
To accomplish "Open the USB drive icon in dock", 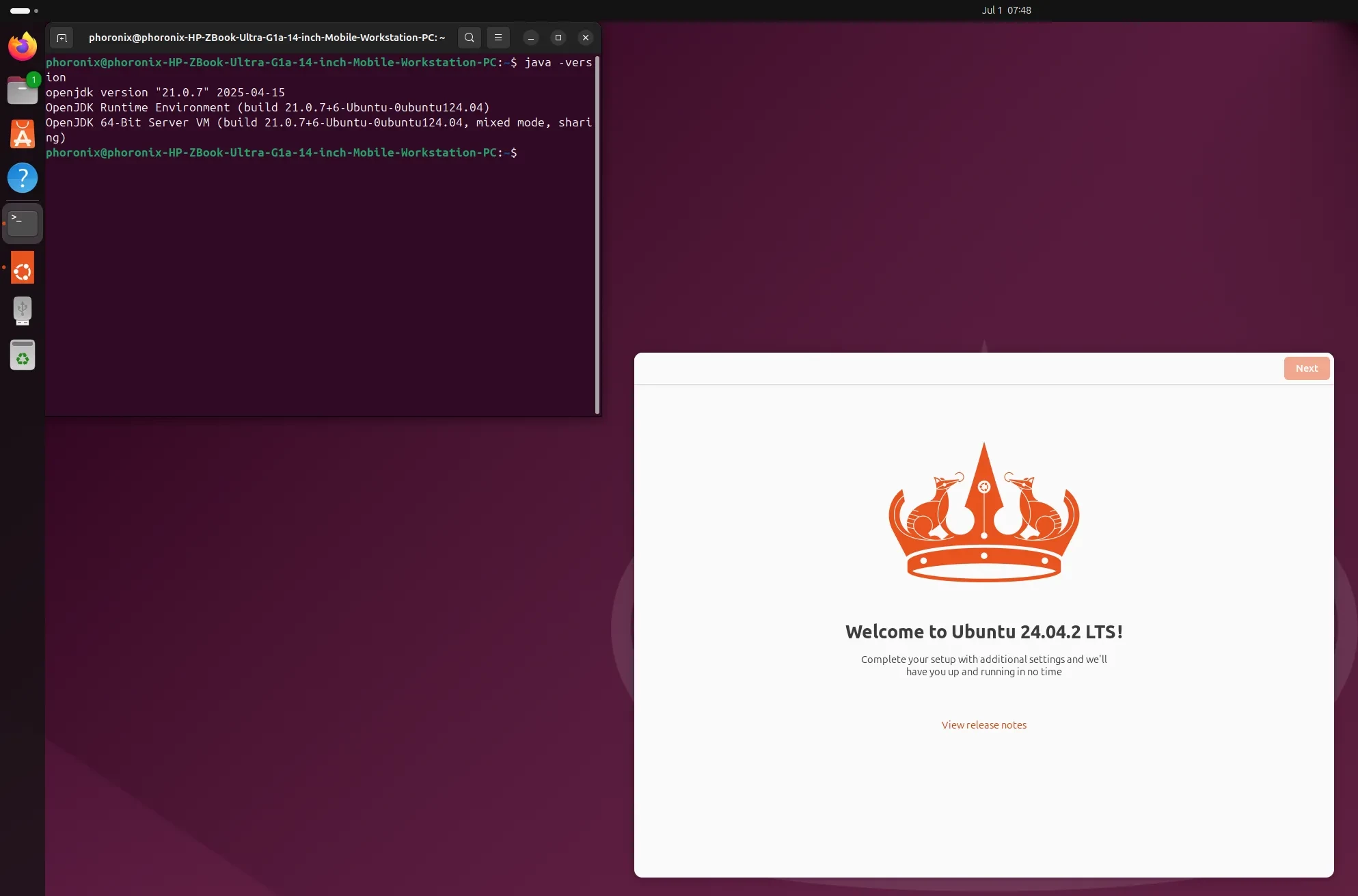I will tap(23, 311).
